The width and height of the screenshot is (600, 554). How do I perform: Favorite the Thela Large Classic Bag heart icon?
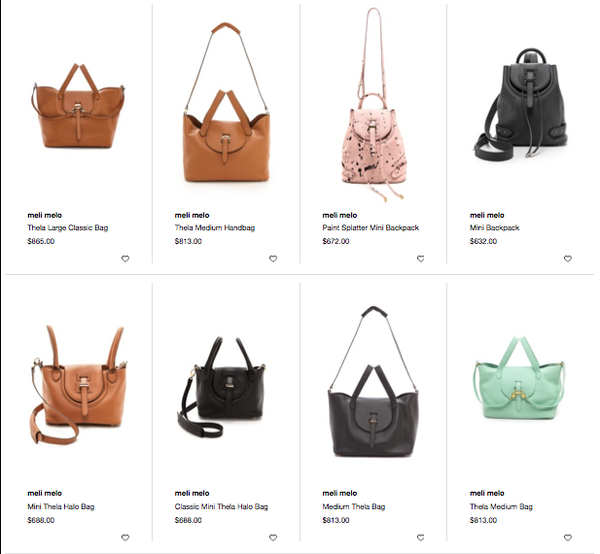pos(125,259)
